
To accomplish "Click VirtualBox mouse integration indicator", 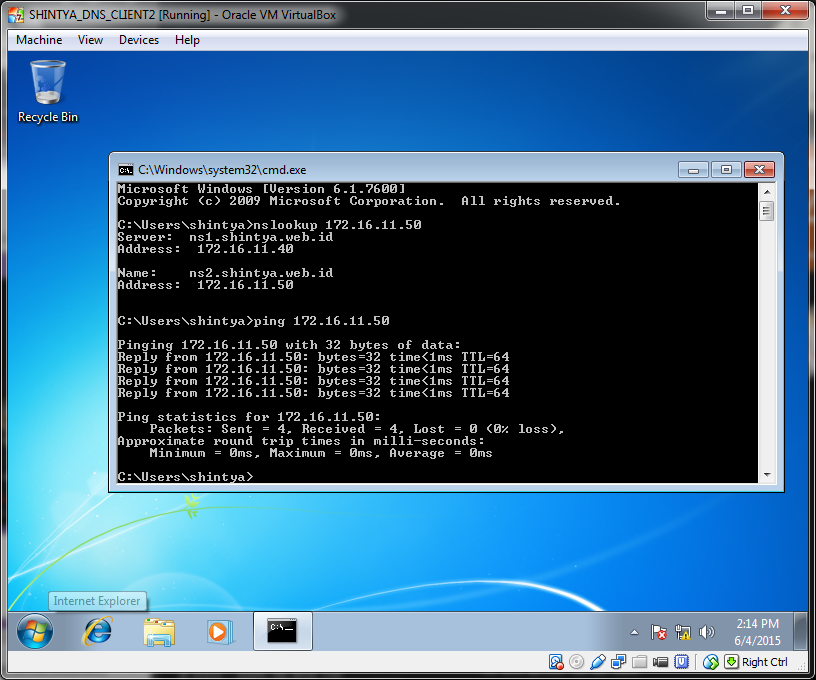I will pyautogui.click(x=711, y=662).
